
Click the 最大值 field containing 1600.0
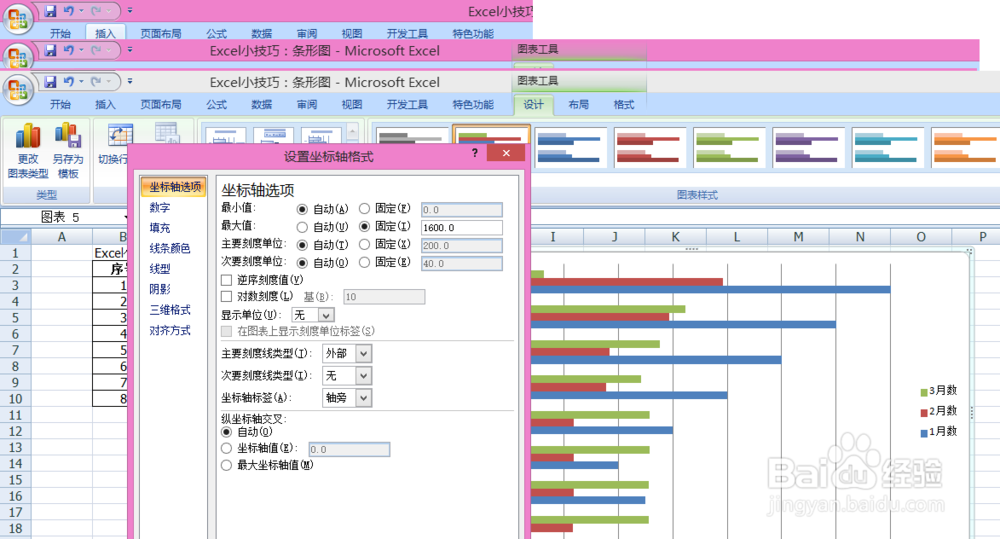pos(462,228)
